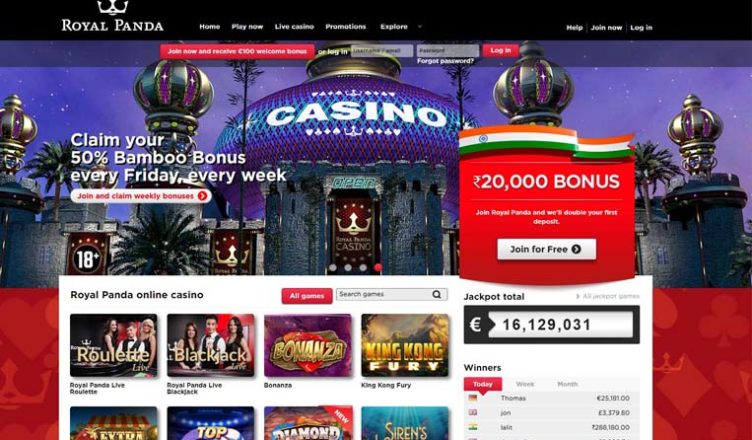Image resolution: width=752 pixels, height=440 pixels.
Task: Launch Royal Panda Live Roulette thumbnail
Action: 114,345
